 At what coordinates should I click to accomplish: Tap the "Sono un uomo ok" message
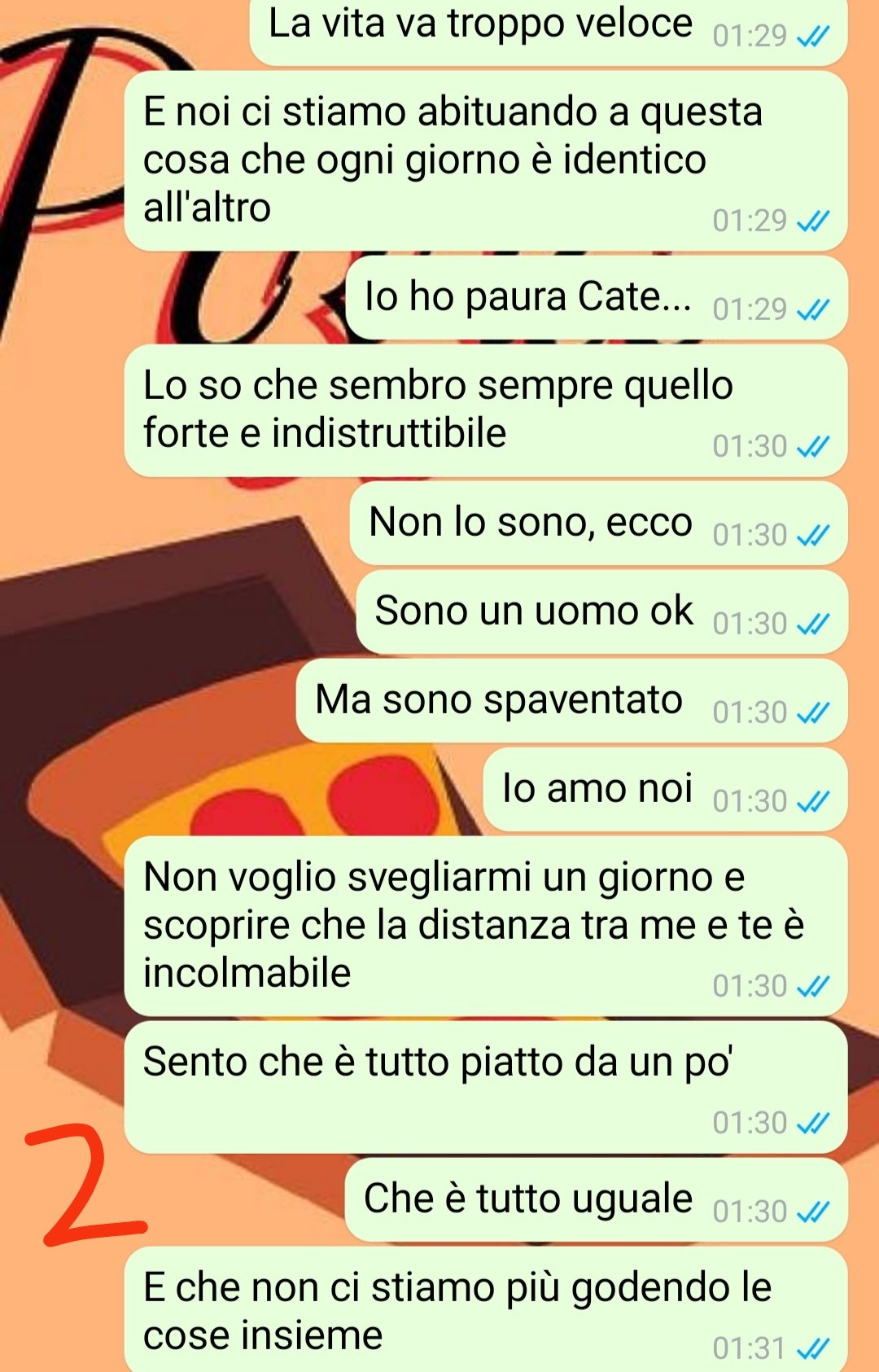tap(601, 612)
